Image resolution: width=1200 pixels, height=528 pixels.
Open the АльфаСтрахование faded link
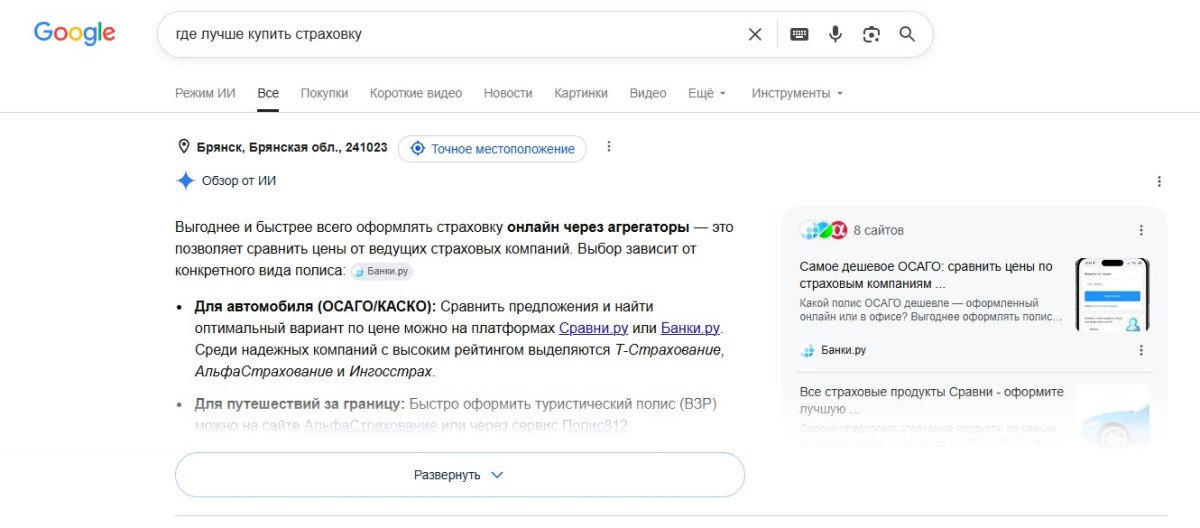[370, 425]
